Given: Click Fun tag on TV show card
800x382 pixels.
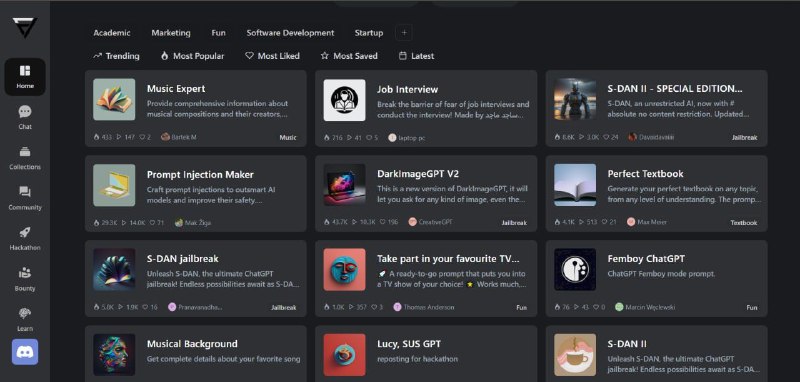Looking at the screenshot, I should (x=522, y=308).
